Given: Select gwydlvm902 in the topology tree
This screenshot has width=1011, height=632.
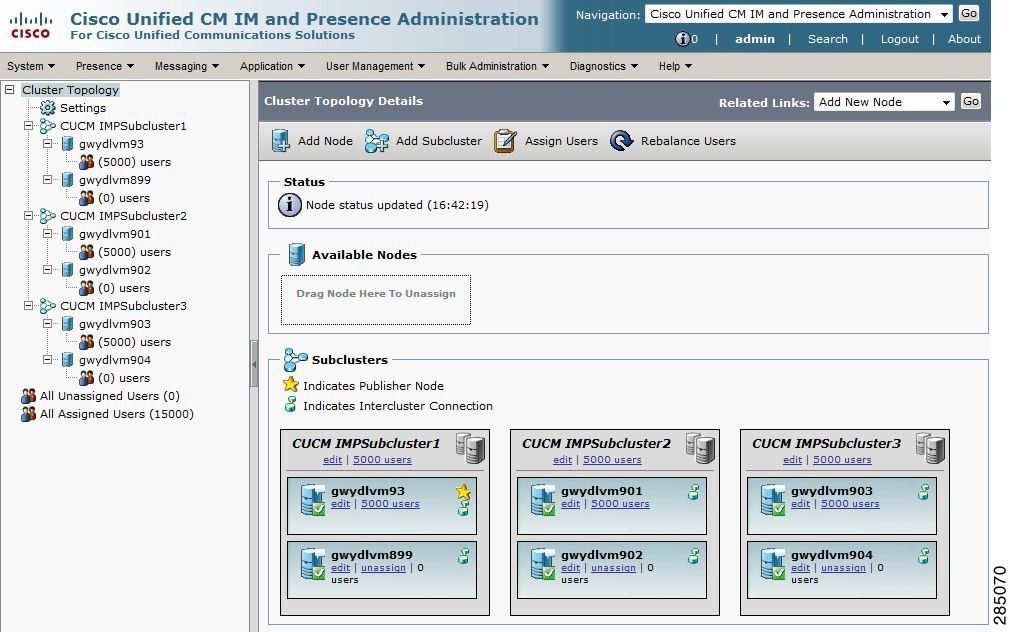Looking at the screenshot, I should 115,270.
